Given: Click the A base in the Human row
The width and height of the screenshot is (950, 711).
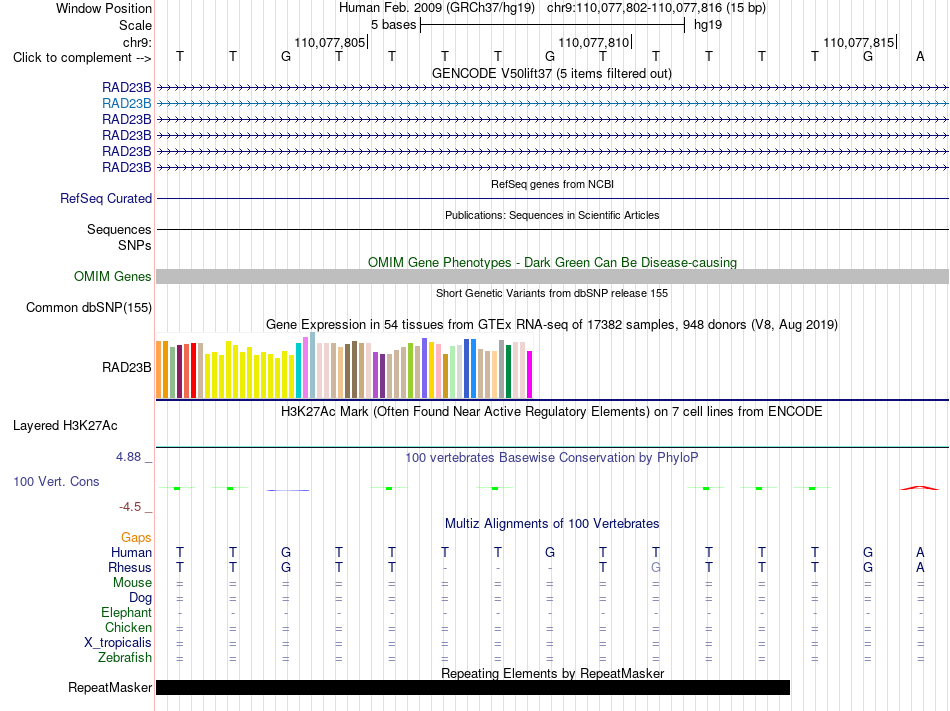Looking at the screenshot, I should tap(920, 552).
